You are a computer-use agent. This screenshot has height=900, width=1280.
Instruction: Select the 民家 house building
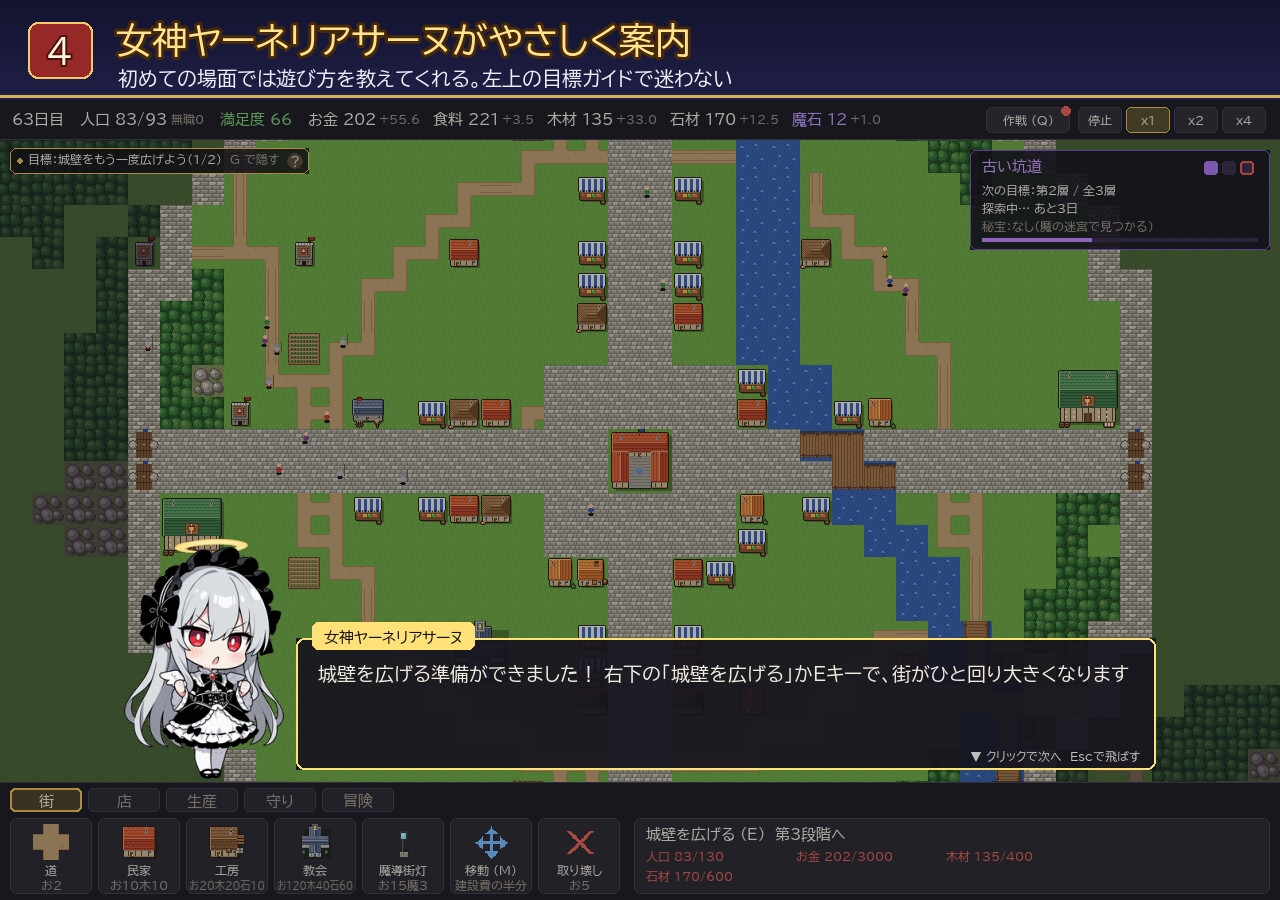point(139,856)
